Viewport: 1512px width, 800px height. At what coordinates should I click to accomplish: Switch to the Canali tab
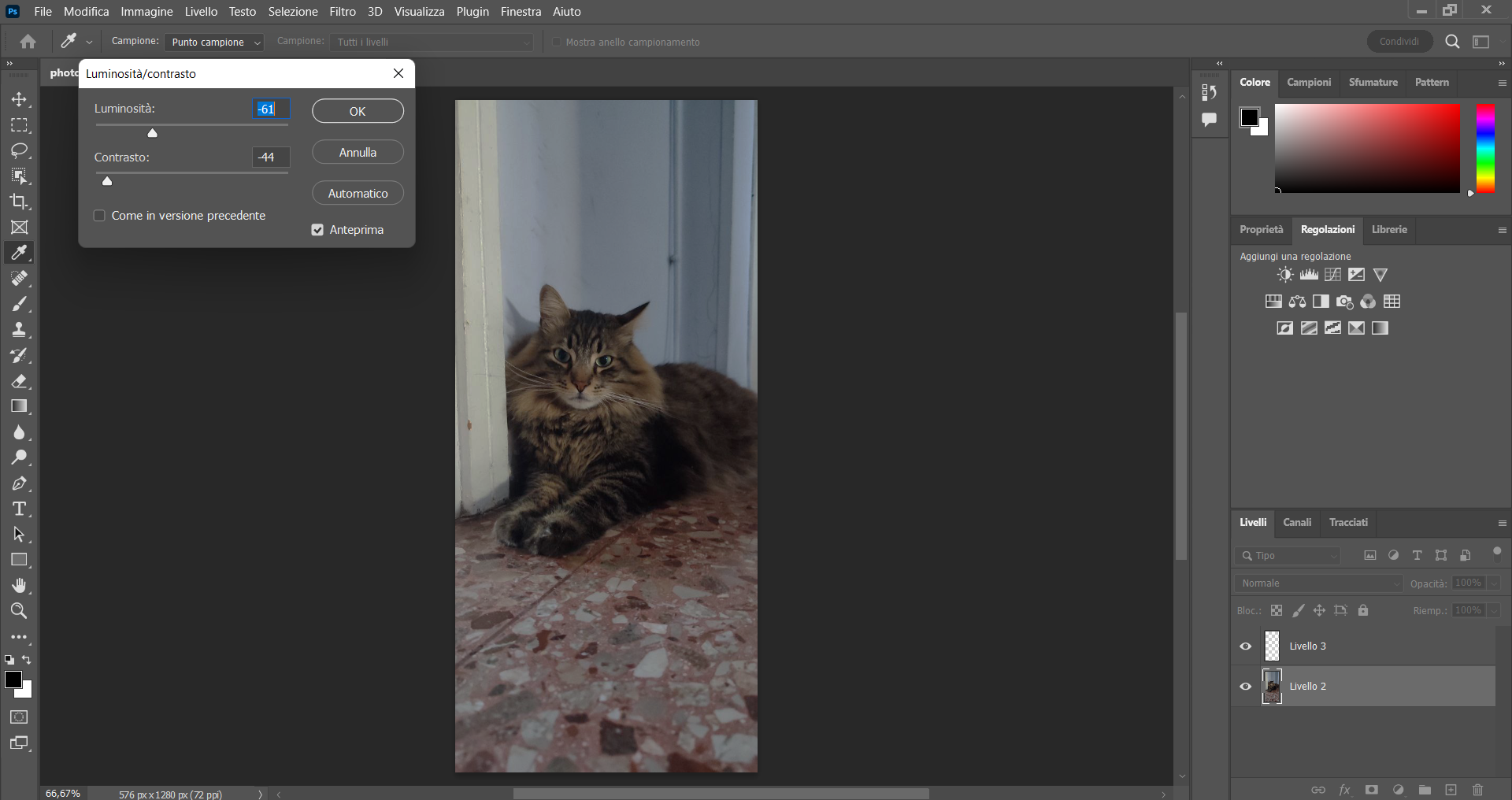(1297, 522)
